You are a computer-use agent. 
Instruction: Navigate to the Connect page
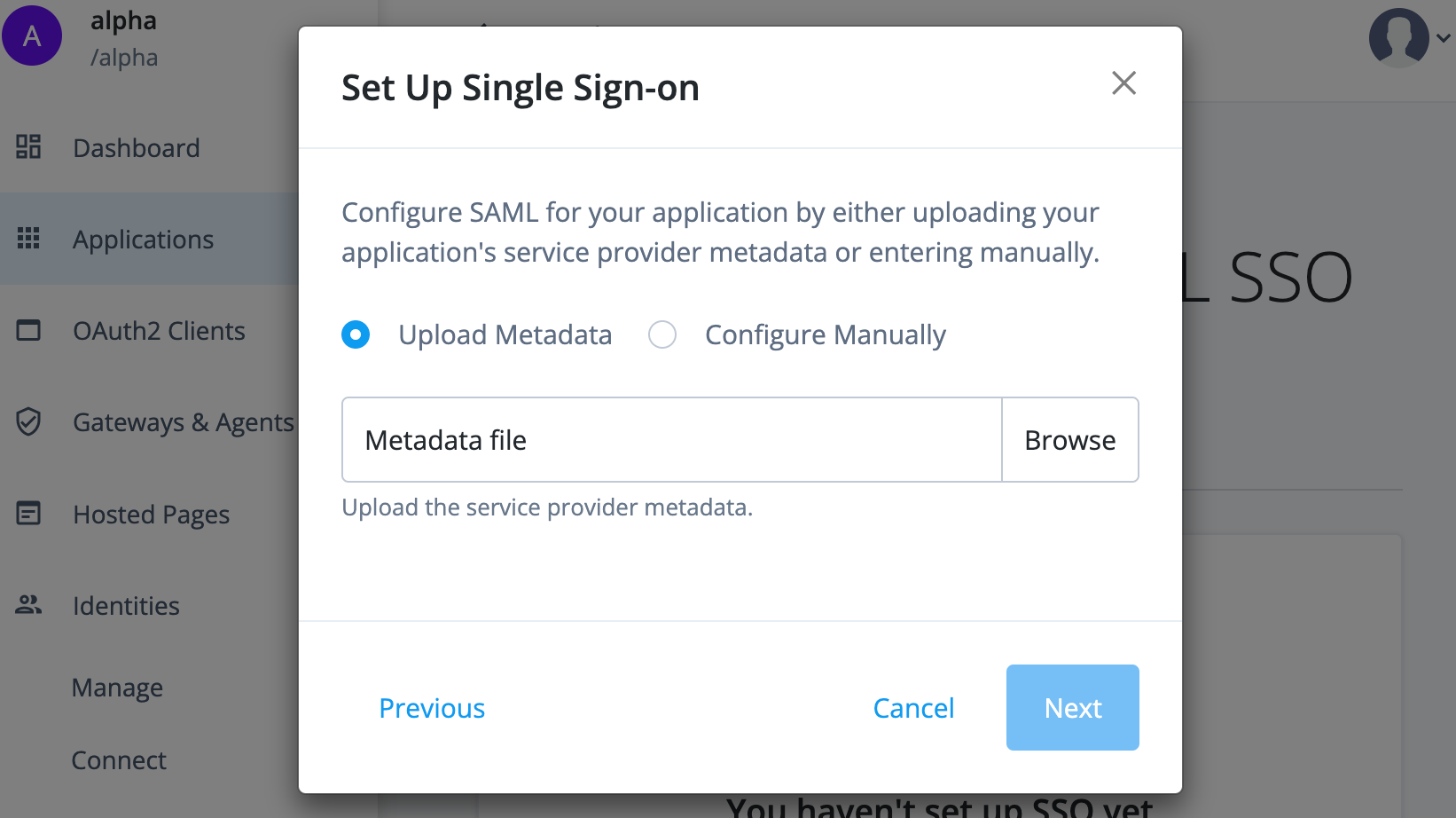click(119, 759)
